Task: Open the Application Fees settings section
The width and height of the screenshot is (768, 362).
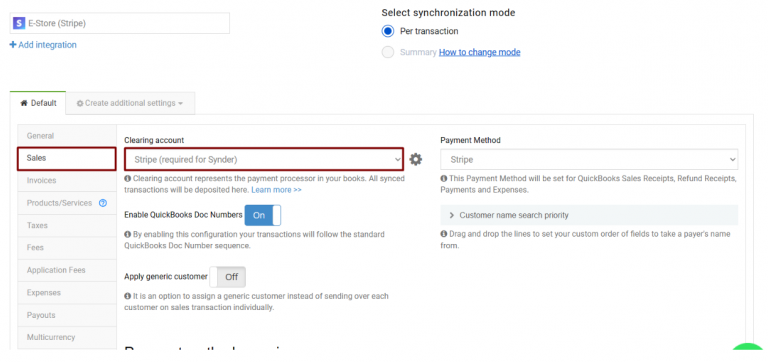Action: click(x=67, y=270)
